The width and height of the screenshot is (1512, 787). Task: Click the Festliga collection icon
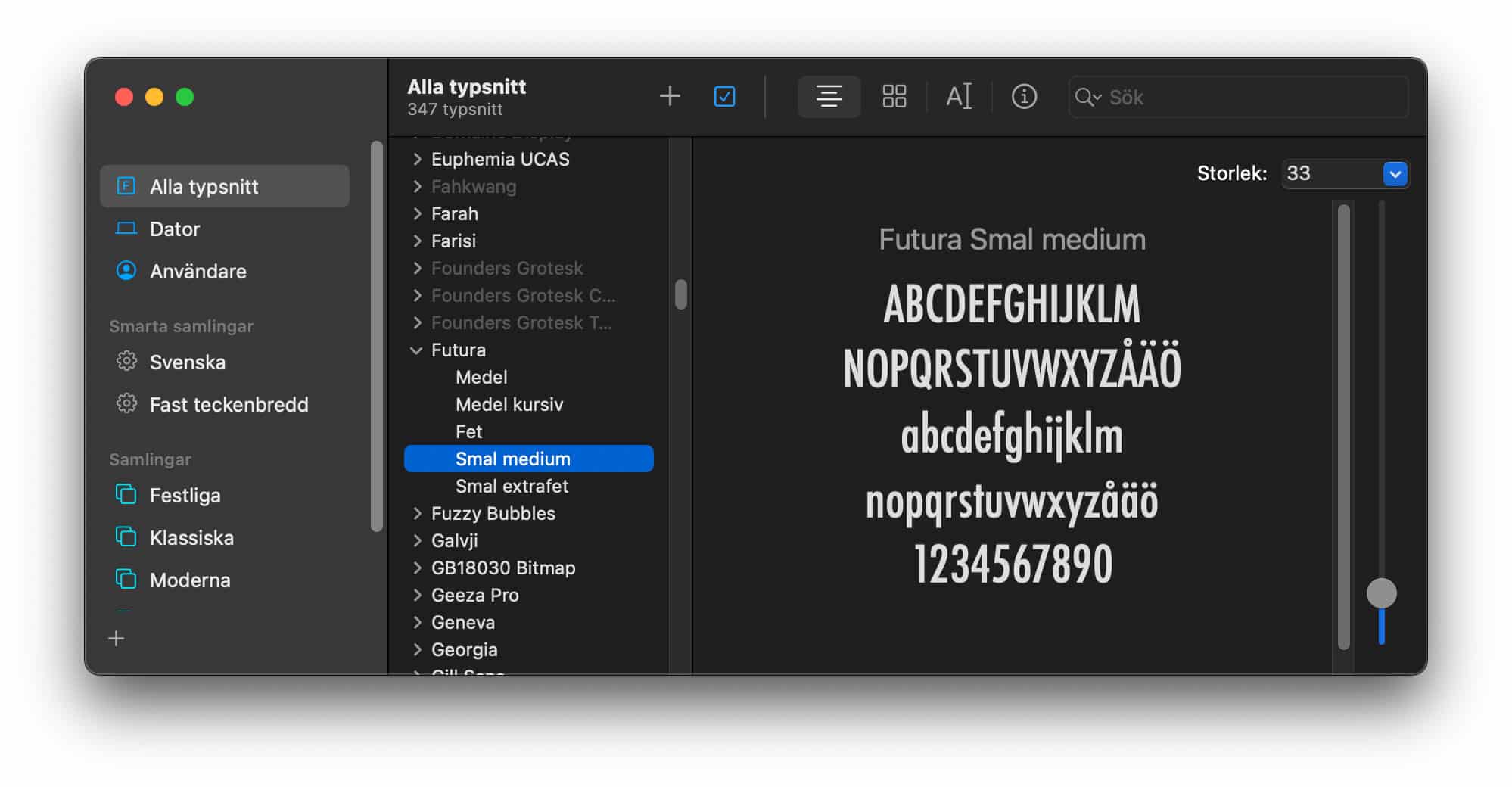click(x=126, y=494)
